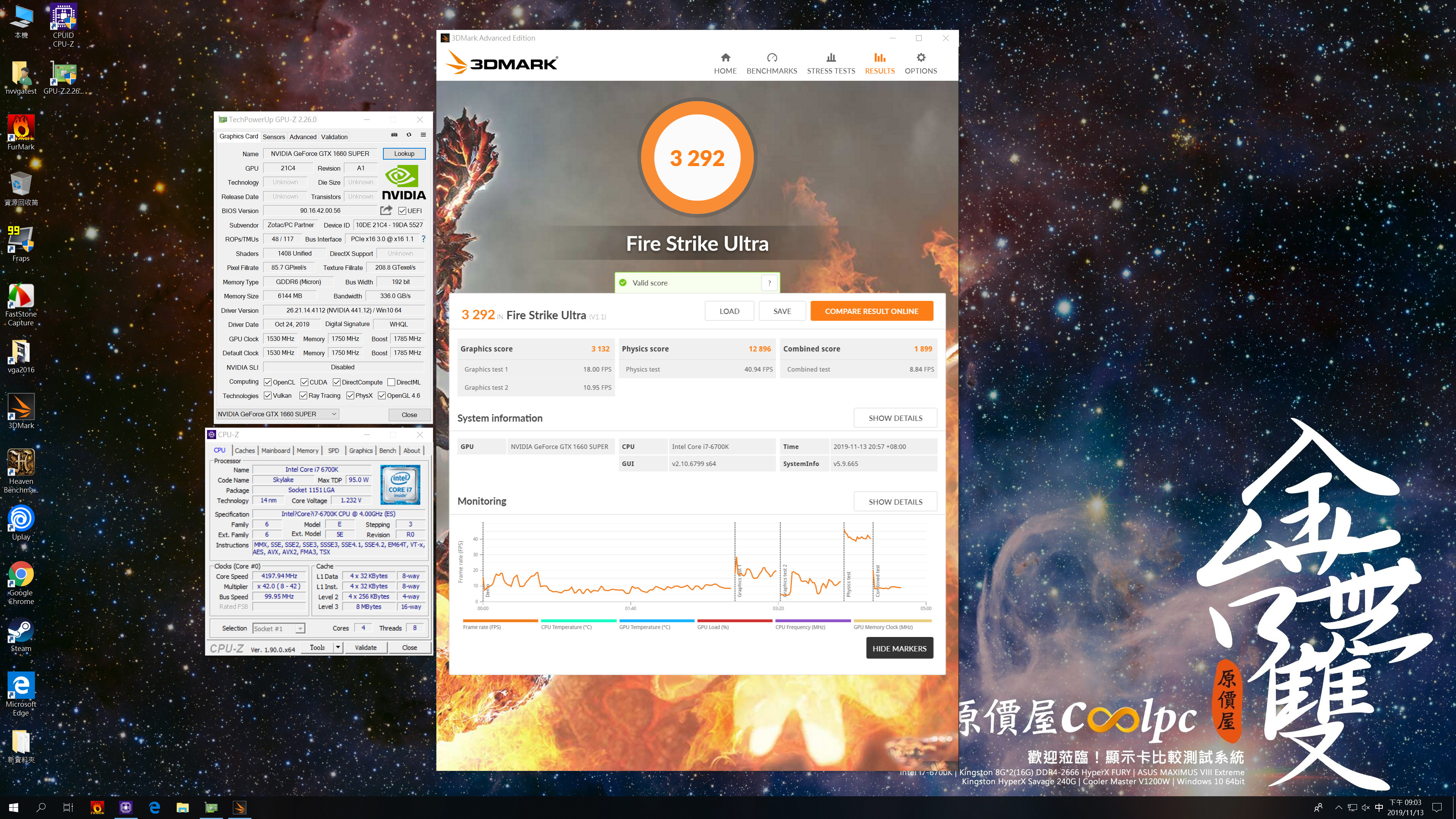Toggle CUDA checkbox in GPU-Z
This screenshot has height=819, width=1456.
304,382
